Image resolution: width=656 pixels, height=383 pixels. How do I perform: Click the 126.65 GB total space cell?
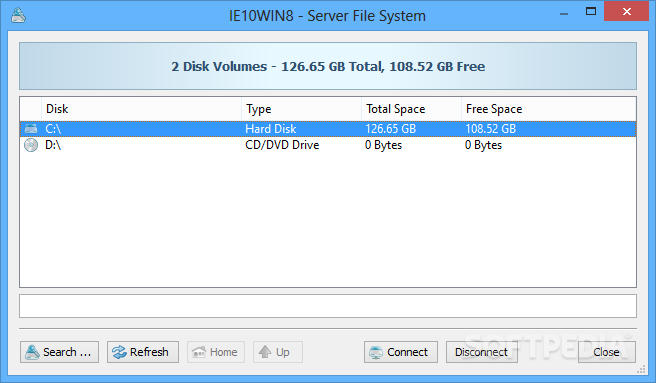click(391, 129)
